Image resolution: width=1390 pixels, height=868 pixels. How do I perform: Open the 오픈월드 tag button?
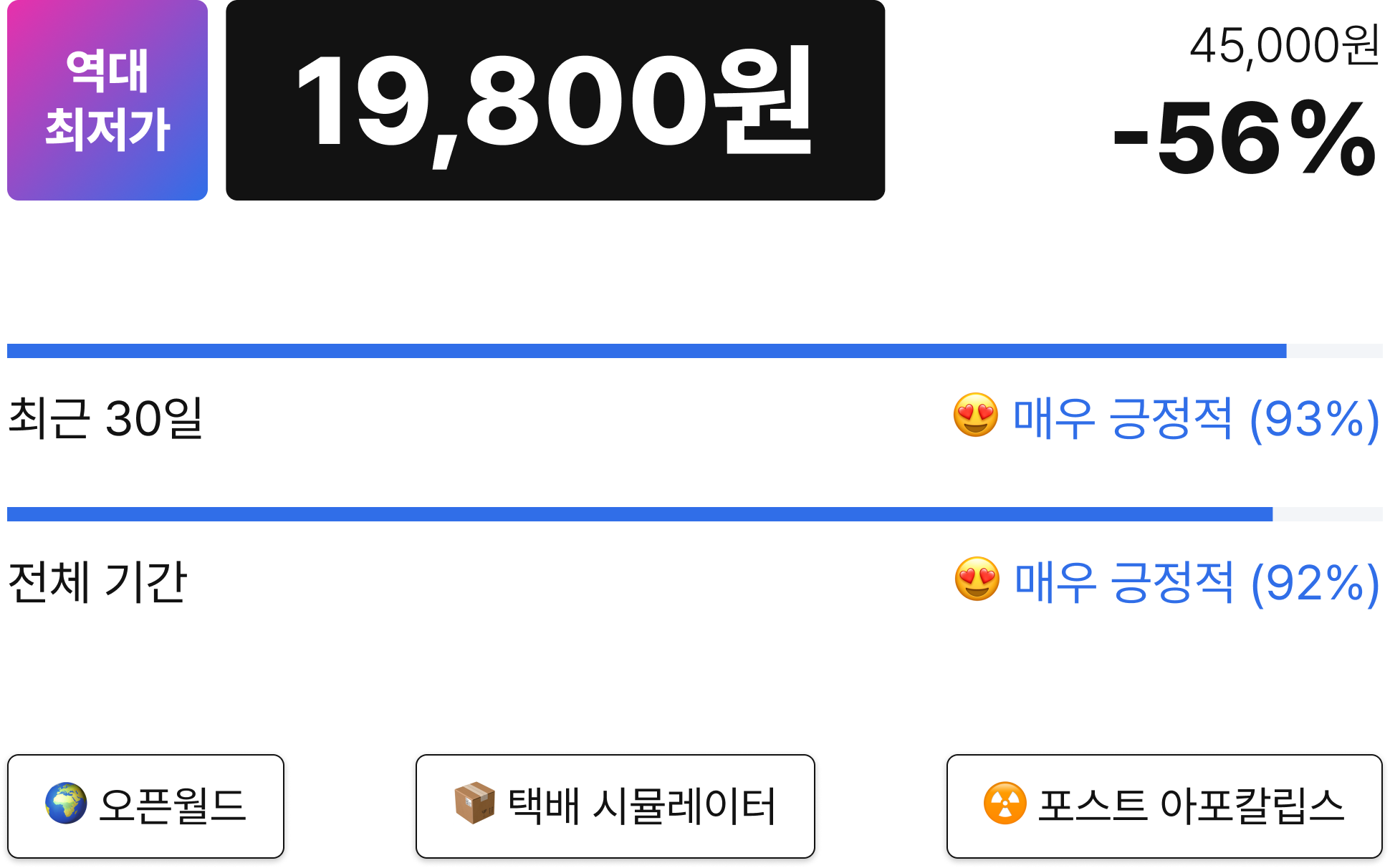(145, 806)
